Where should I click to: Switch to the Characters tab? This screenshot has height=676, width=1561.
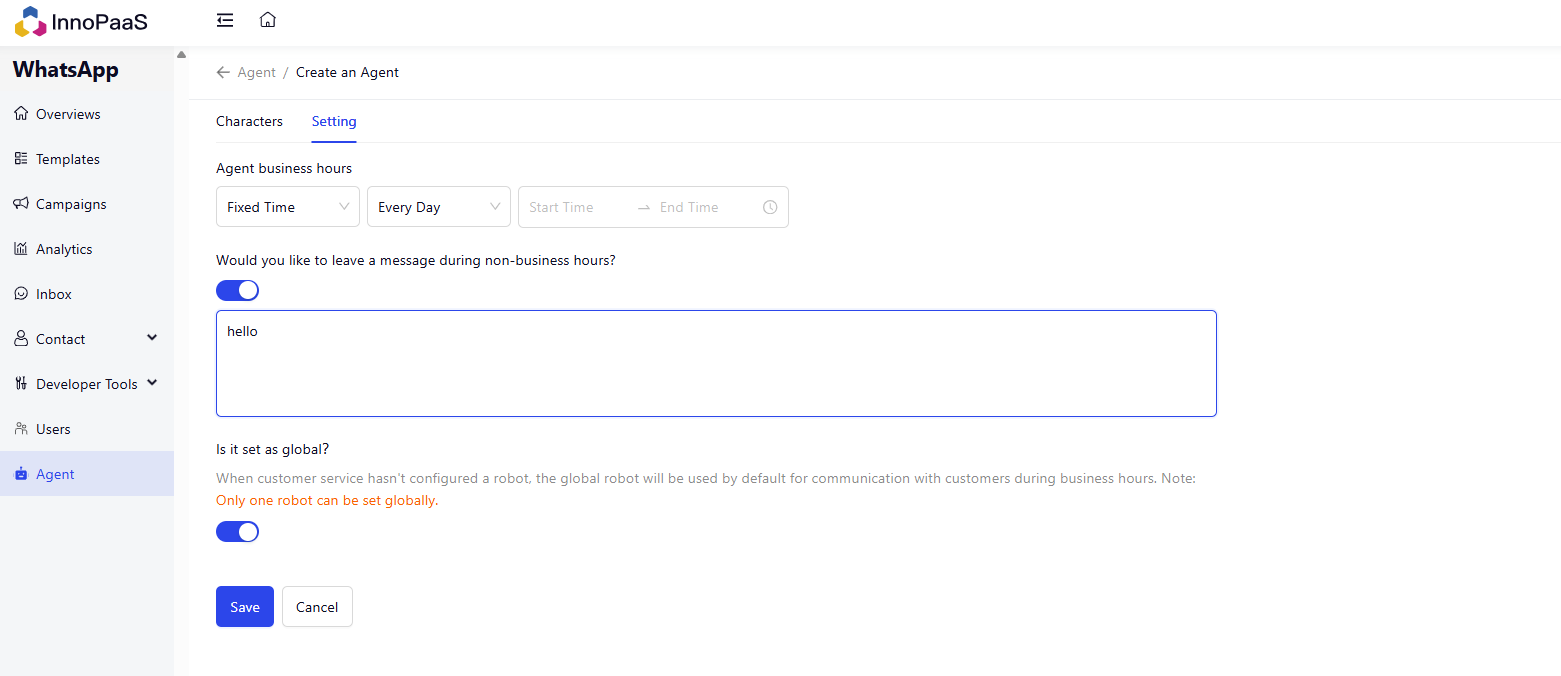(249, 122)
